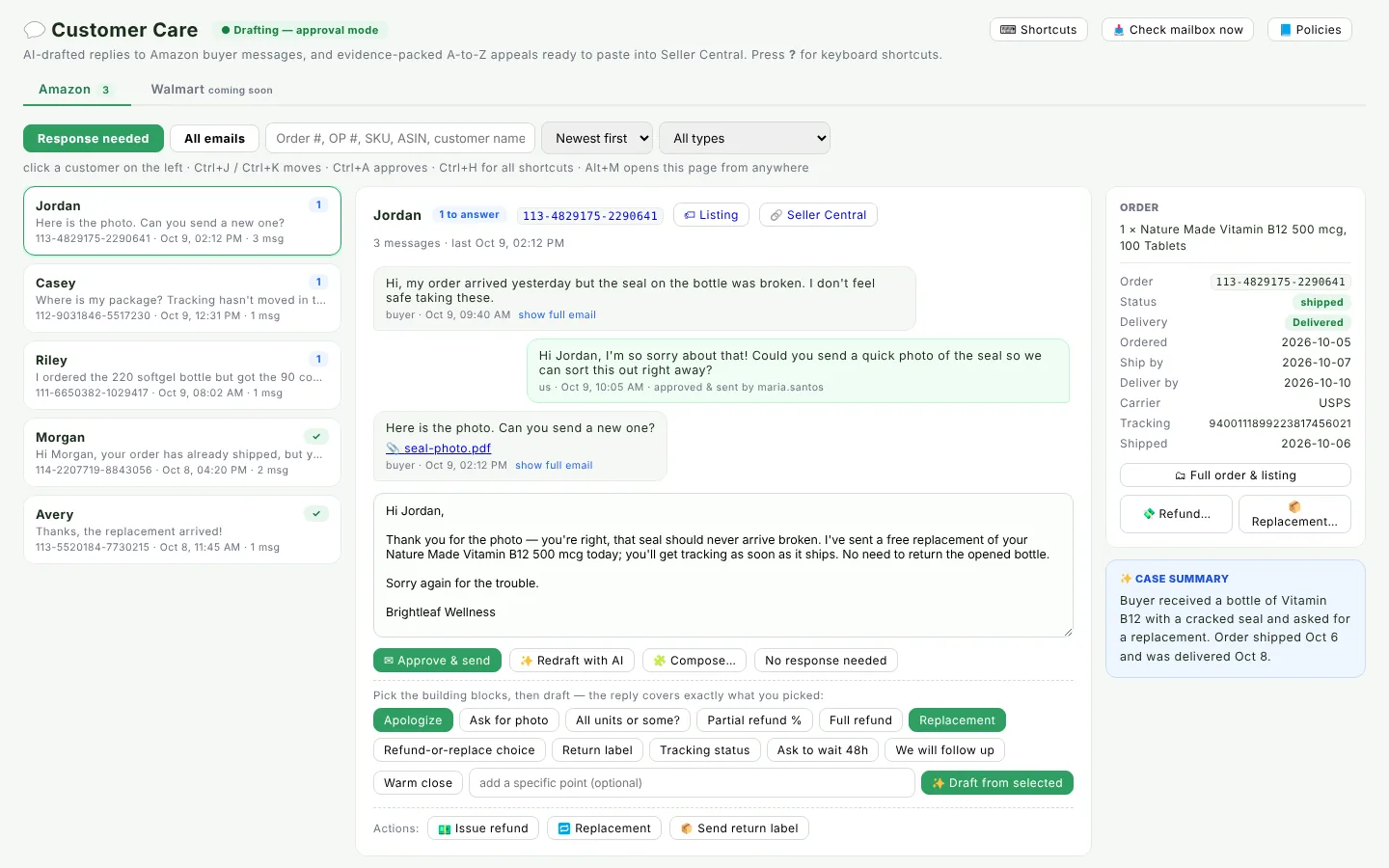Show full email of first buyer message

557,315
